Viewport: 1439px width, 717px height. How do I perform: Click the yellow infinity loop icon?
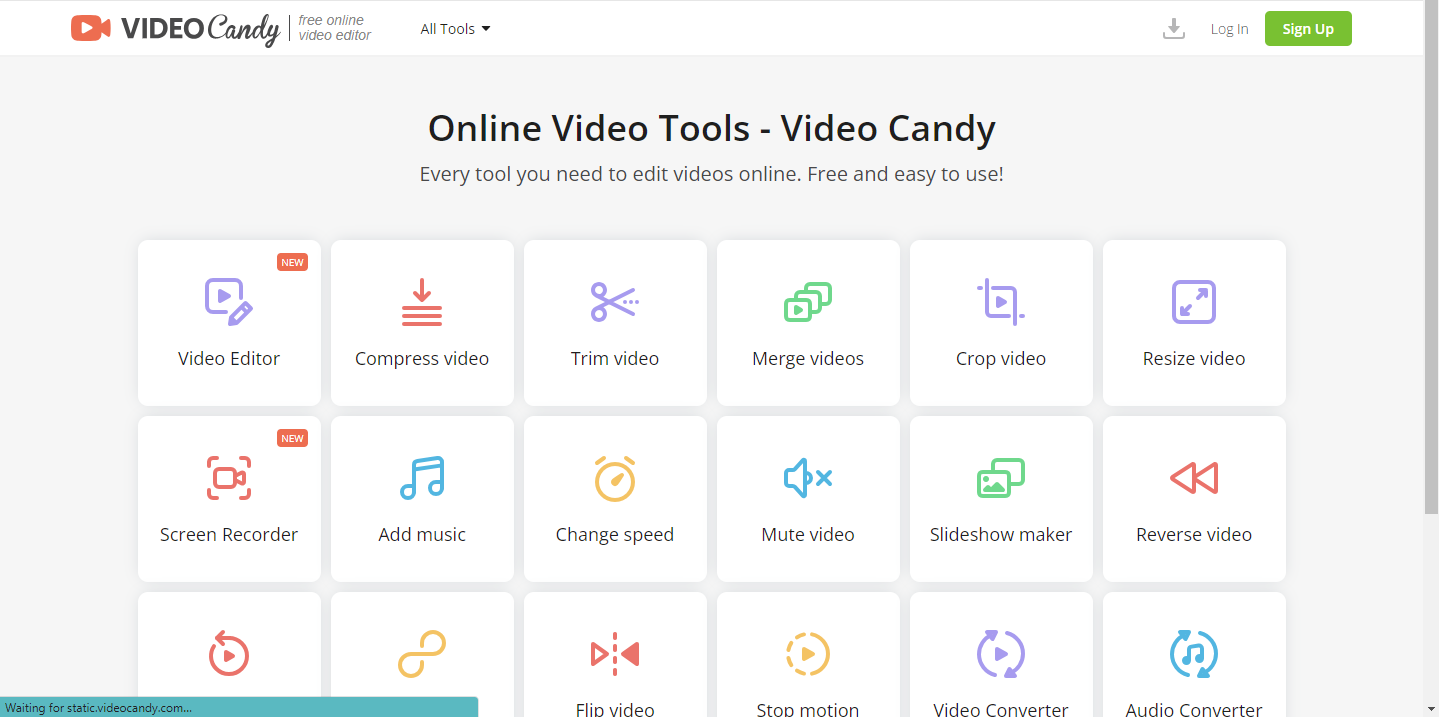[x=422, y=654]
